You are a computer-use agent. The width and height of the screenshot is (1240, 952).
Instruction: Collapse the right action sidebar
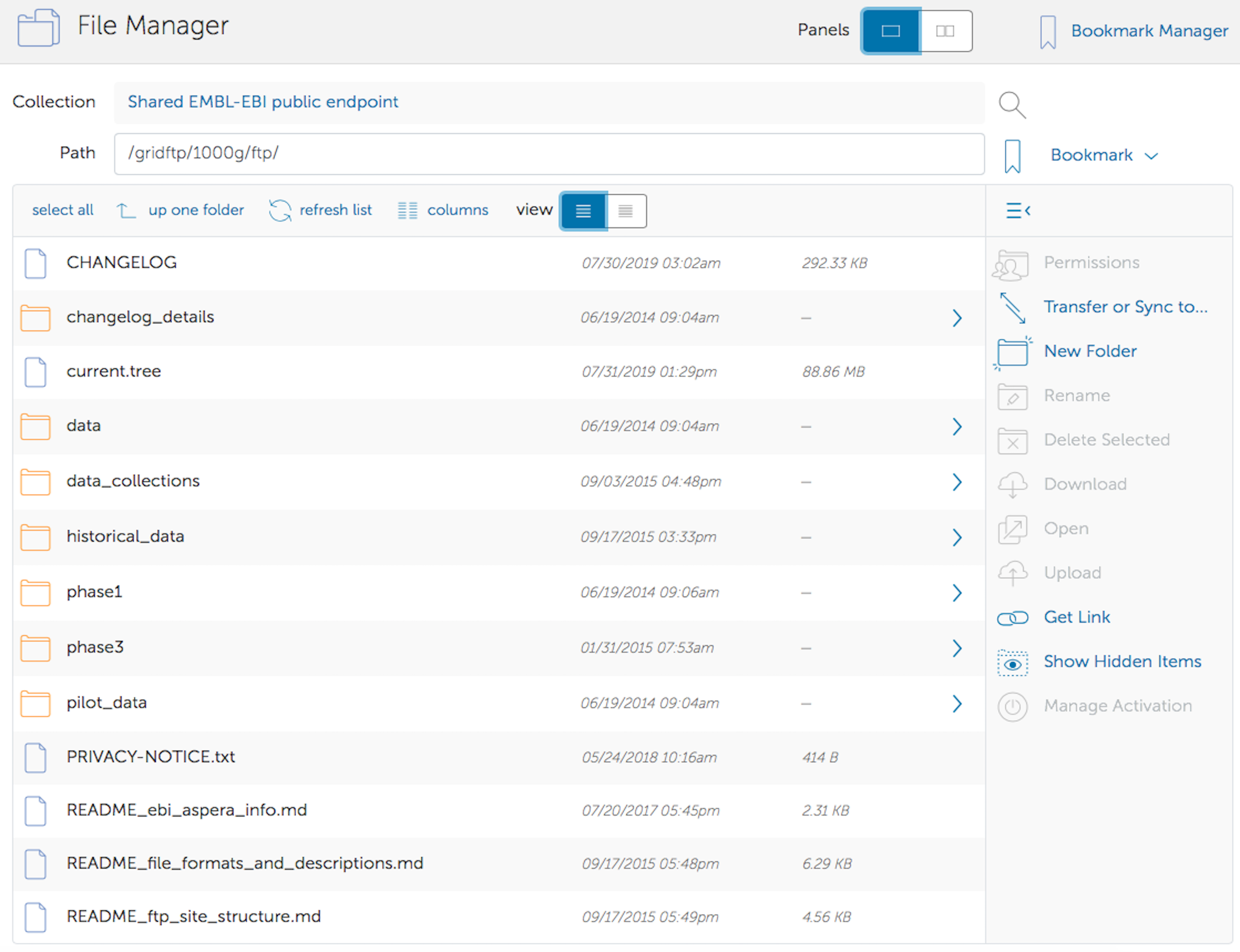click(x=1017, y=210)
